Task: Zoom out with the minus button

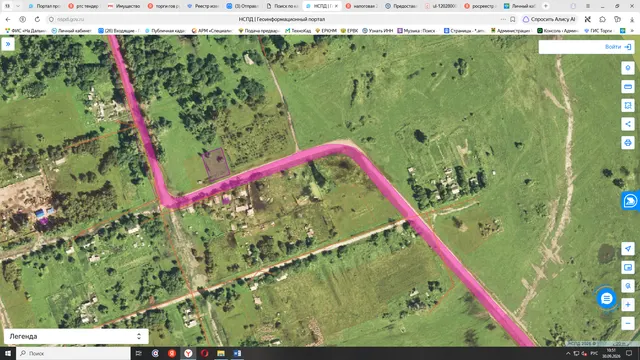Action: [x=628, y=323]
